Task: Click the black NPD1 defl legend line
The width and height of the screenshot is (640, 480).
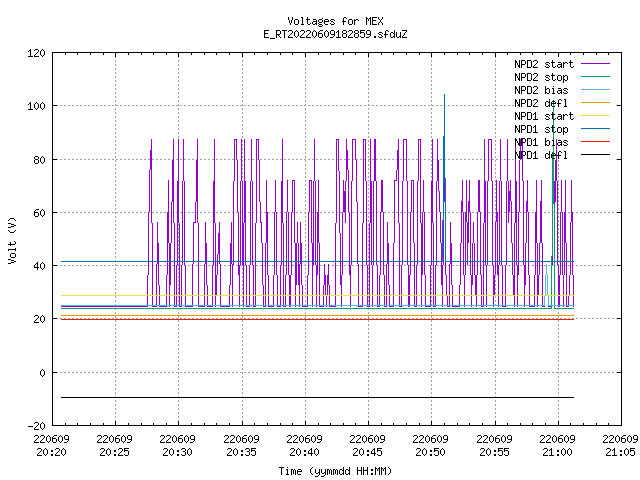Action: click(595, 155)
